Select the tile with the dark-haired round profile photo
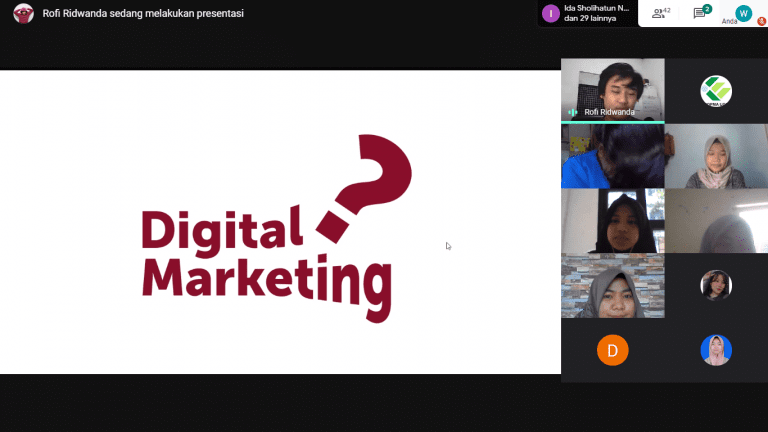Image resolution: width=768 pixels, height=432 pixels. point(716,286)
